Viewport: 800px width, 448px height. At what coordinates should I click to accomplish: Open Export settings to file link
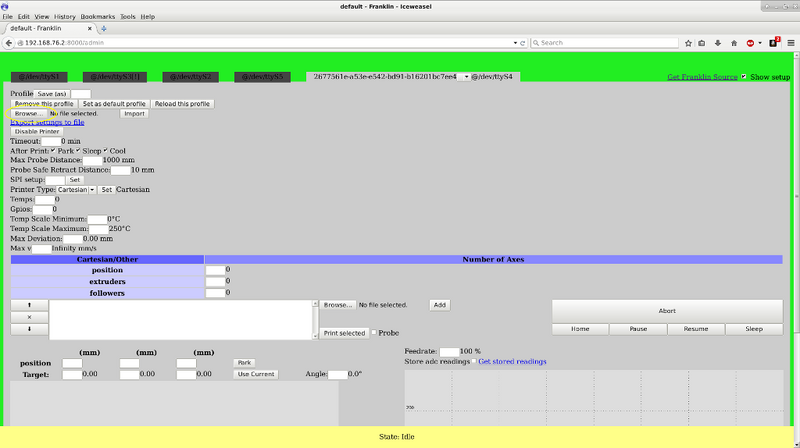47,122
